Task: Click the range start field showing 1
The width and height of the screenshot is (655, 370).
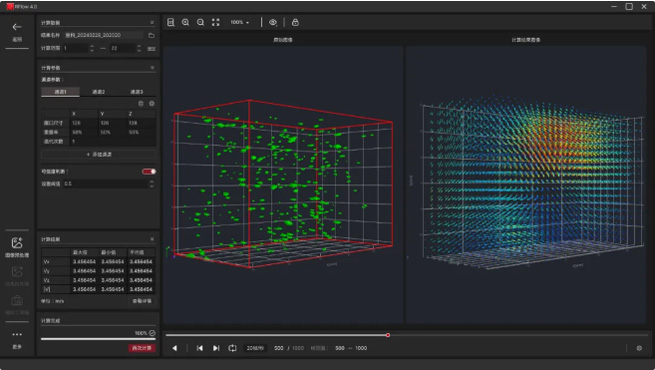Action: 75,48
